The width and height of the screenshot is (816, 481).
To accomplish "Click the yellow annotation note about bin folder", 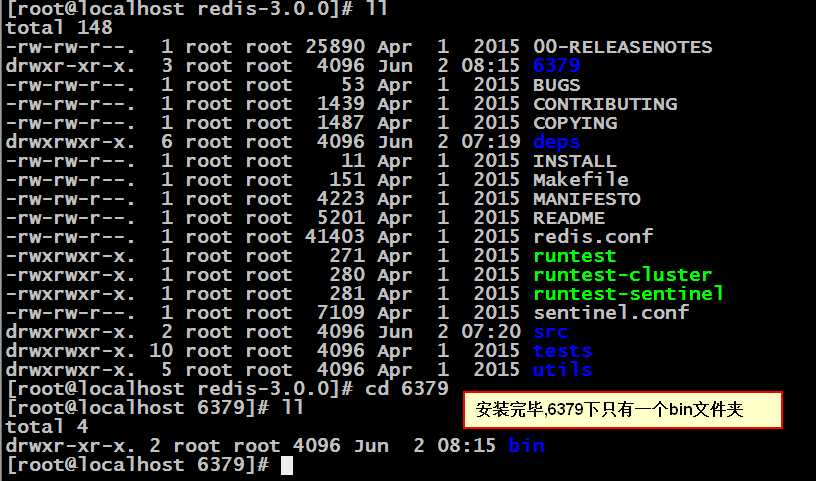I will coord(623,410).
